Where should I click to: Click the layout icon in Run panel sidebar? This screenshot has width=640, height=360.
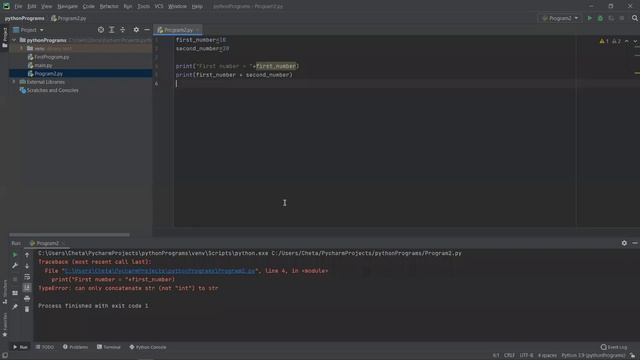pyautogui.click(x=15, y=293)
